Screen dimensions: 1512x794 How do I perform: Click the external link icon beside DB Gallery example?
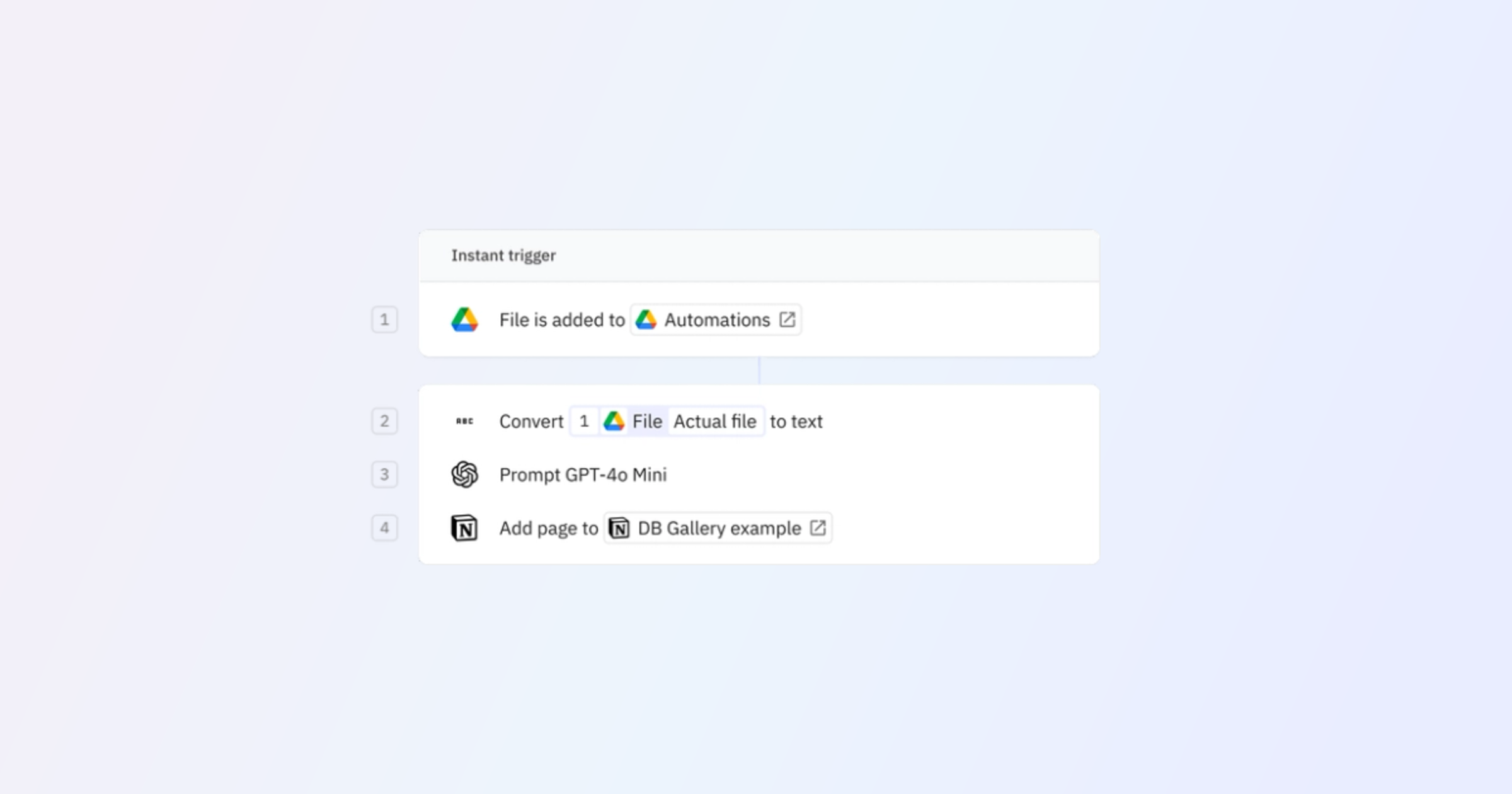tap(818, 528)
